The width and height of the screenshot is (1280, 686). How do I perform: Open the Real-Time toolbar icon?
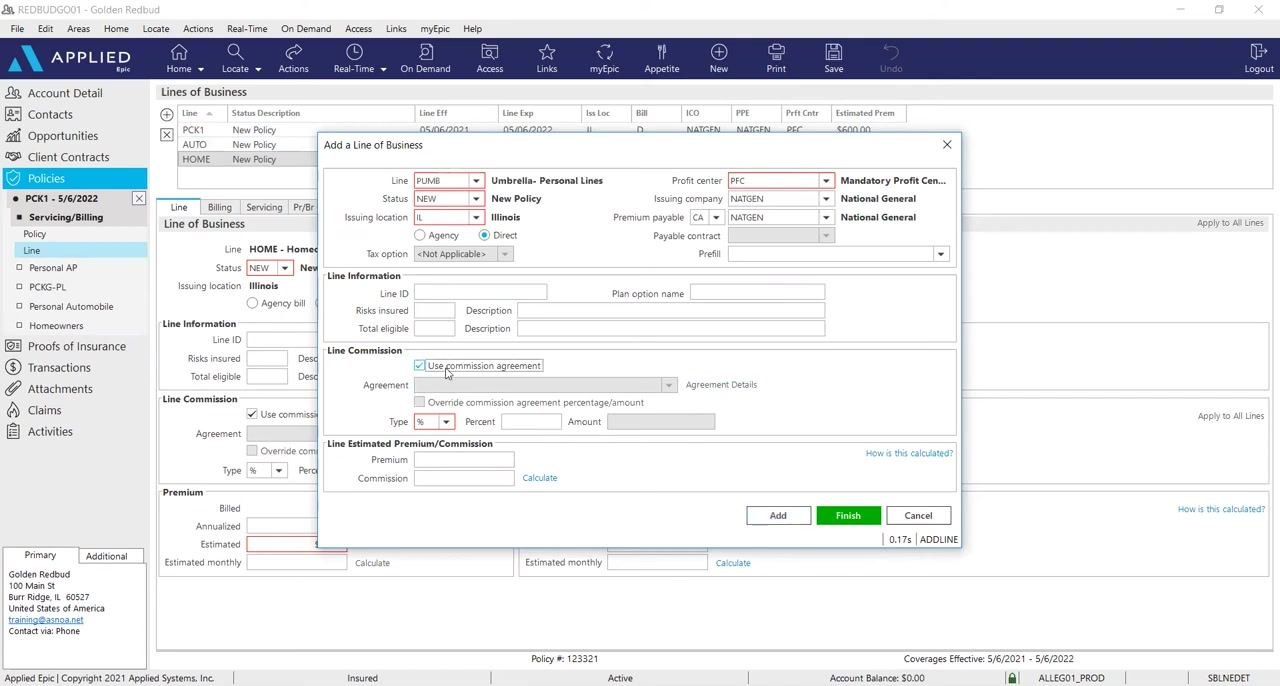point(354,52)
